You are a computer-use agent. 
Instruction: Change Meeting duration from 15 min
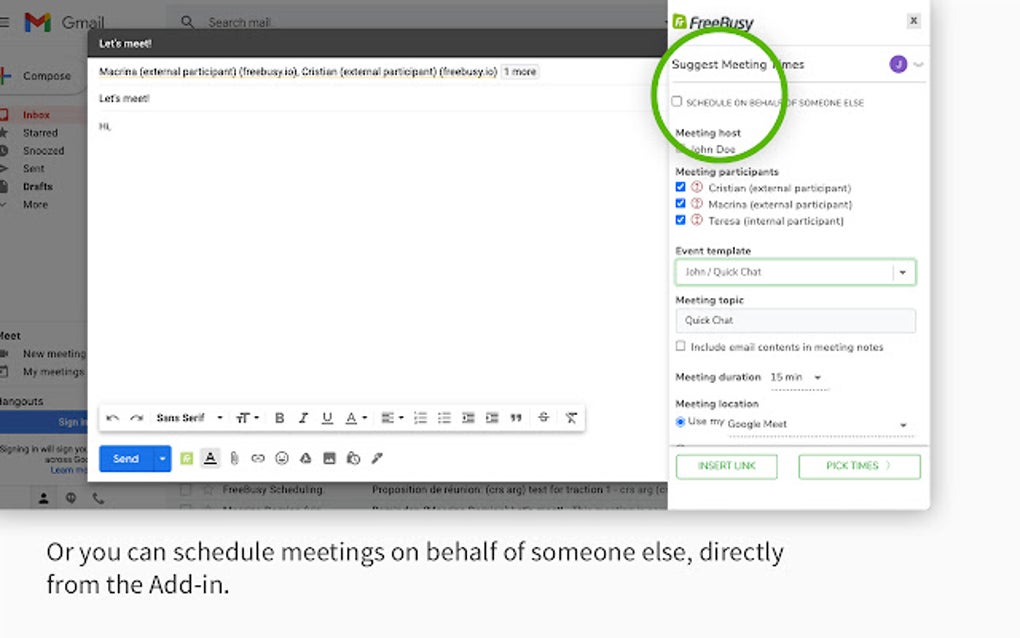(798, 378)
